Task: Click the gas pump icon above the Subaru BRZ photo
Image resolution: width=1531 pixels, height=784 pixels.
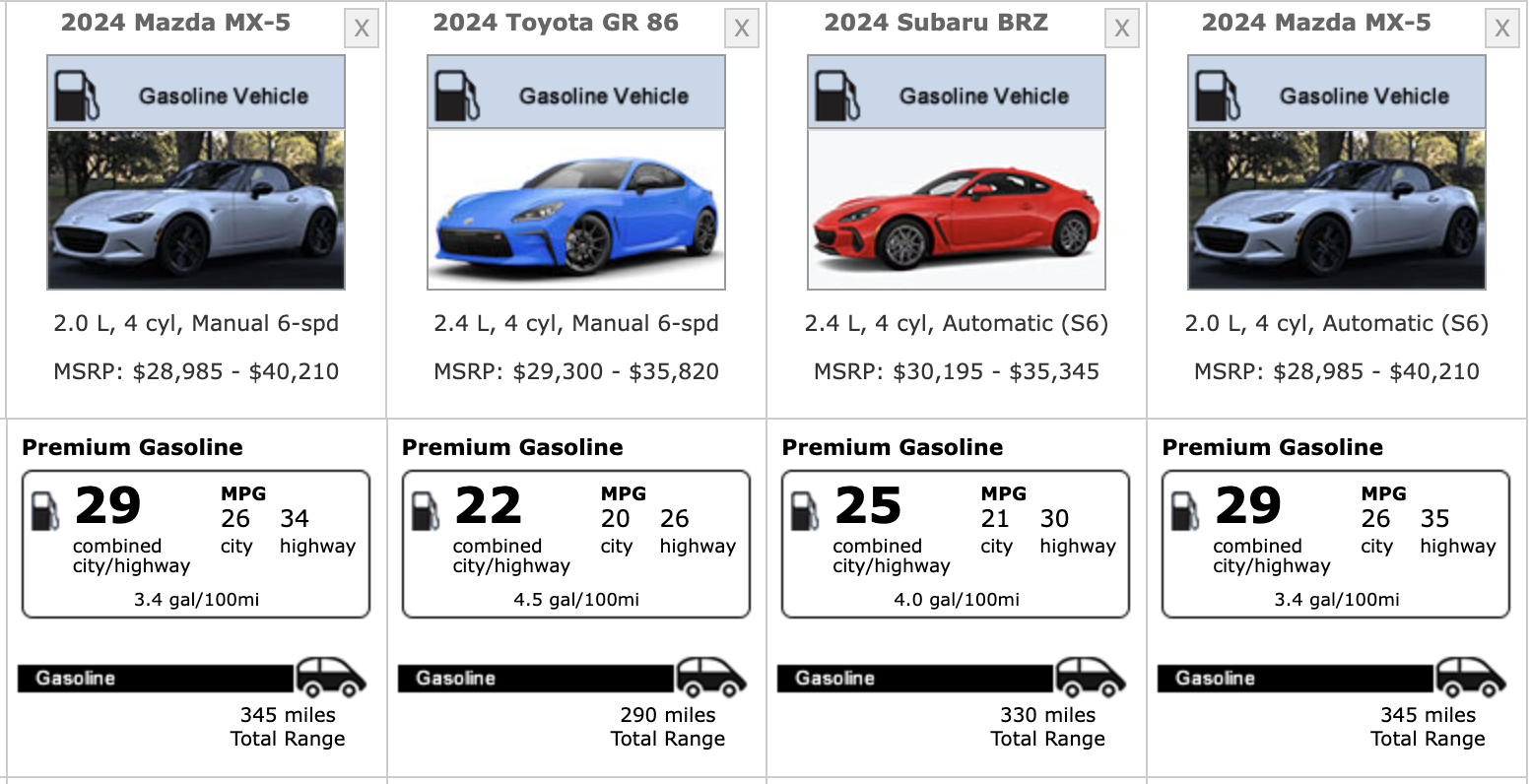Action: 837,96
